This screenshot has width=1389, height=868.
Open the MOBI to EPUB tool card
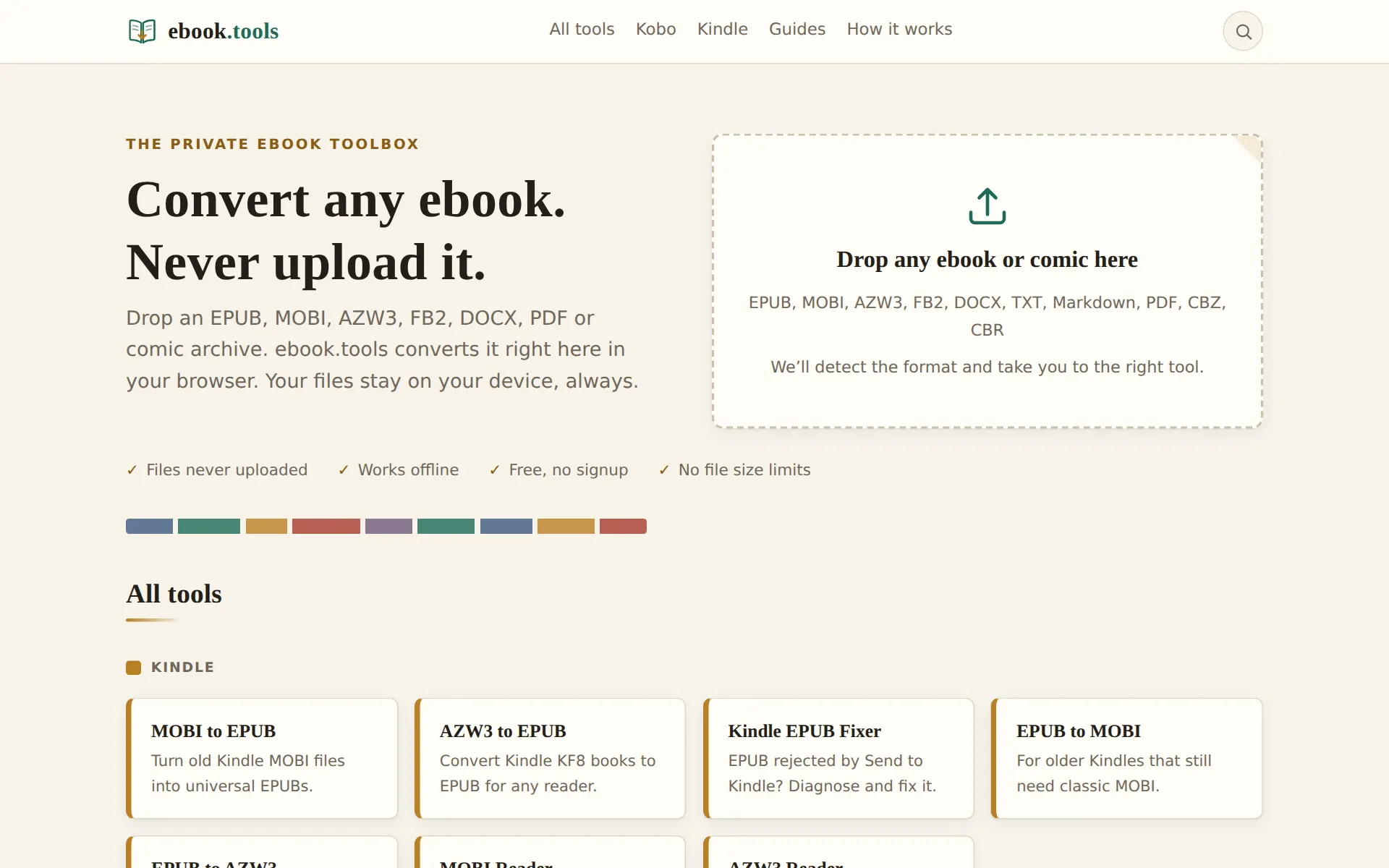262,758
